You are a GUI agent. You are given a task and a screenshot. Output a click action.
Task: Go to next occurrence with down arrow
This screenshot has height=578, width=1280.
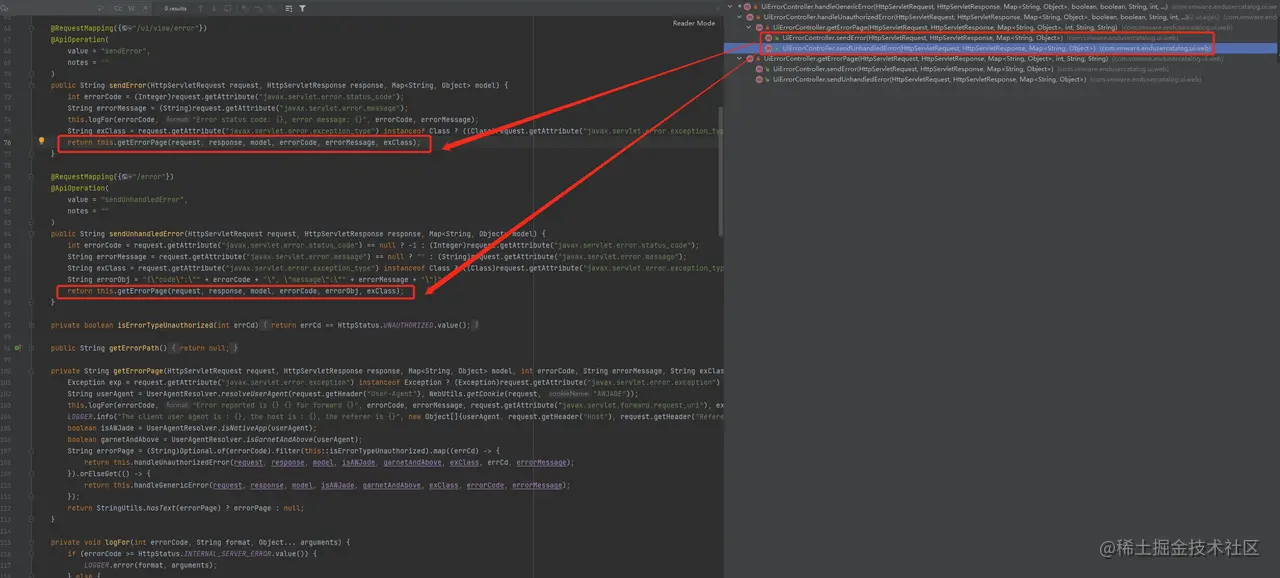[x=214, y=8]
